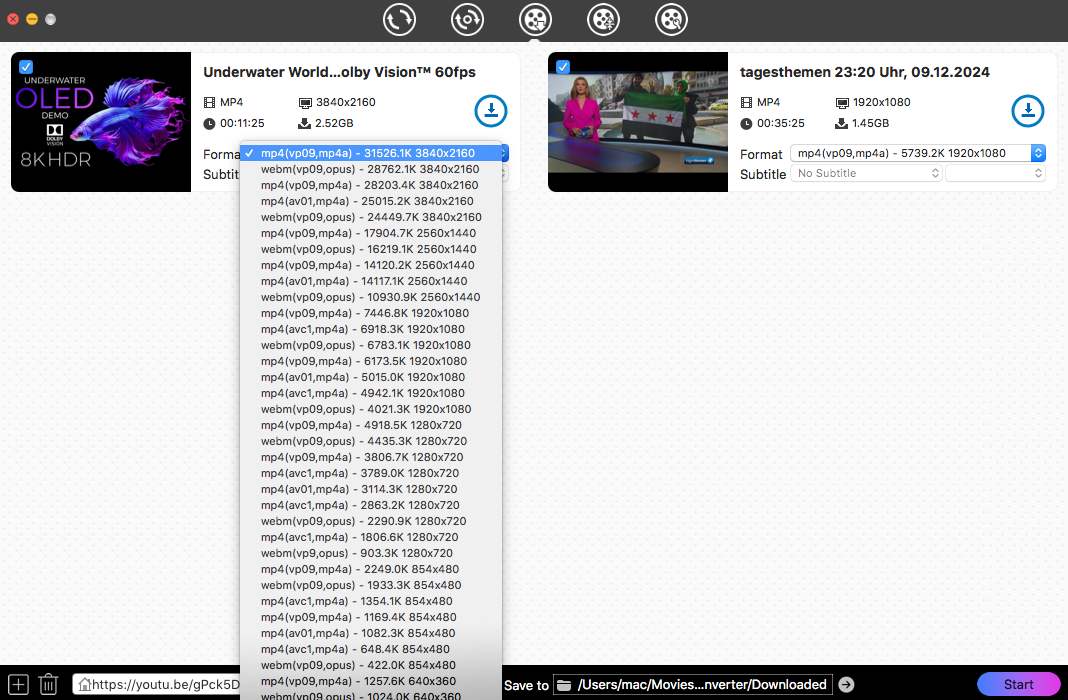The height and width of the screenshot is (700, 1068).
Task: Select the active film reel download tab icon
Action: [535, 20]
